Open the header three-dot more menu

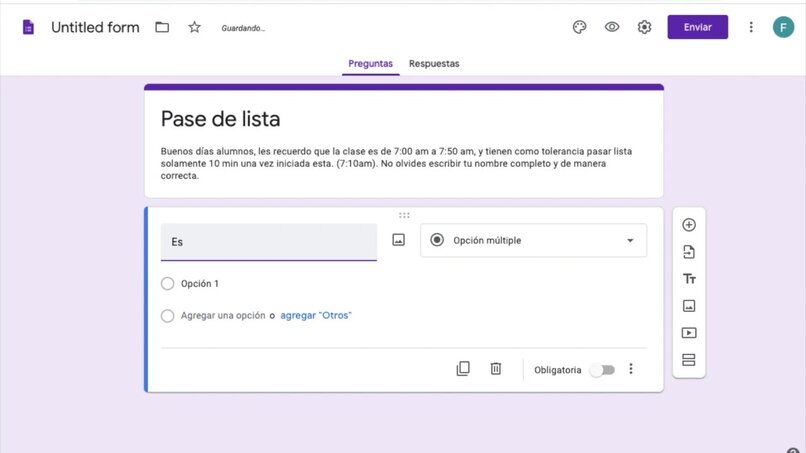(751, 27)
